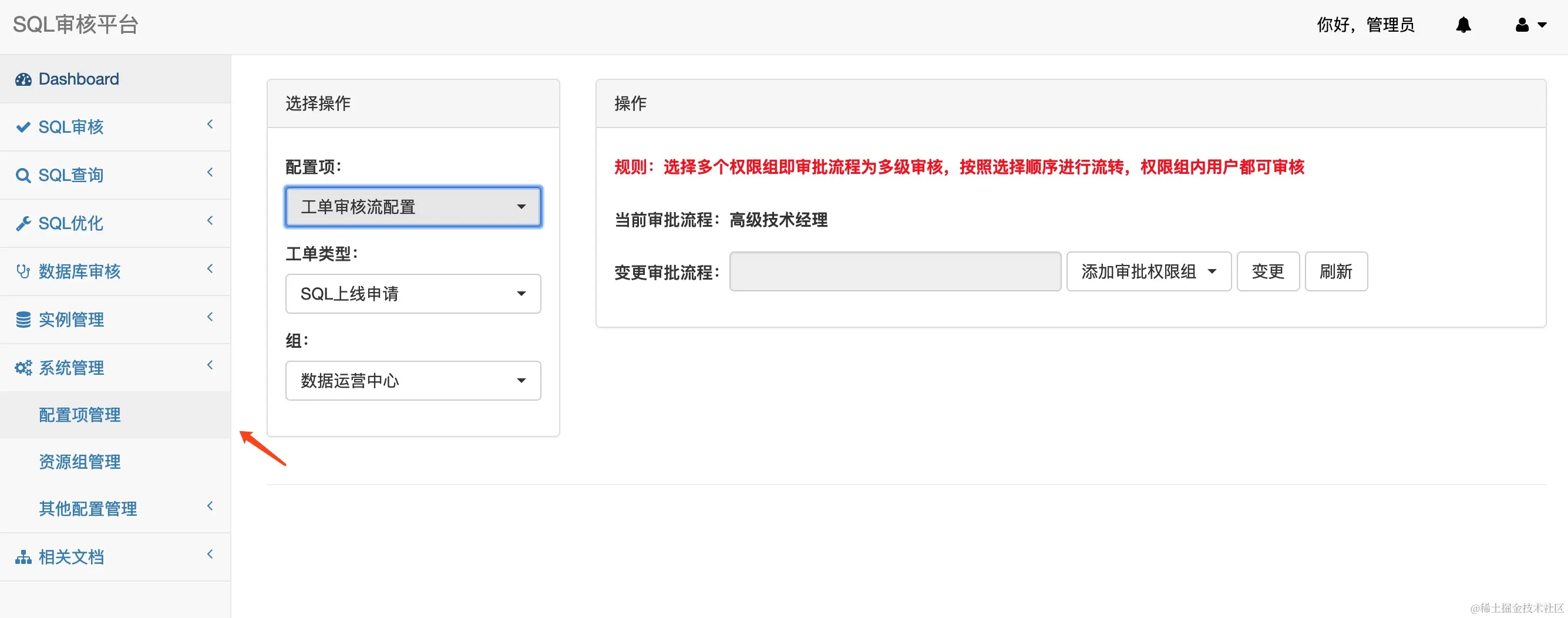This screenshot has width=1568, height=618.
Task: Select the SQL审核 checkmark icon
Action: coord(23,127)
